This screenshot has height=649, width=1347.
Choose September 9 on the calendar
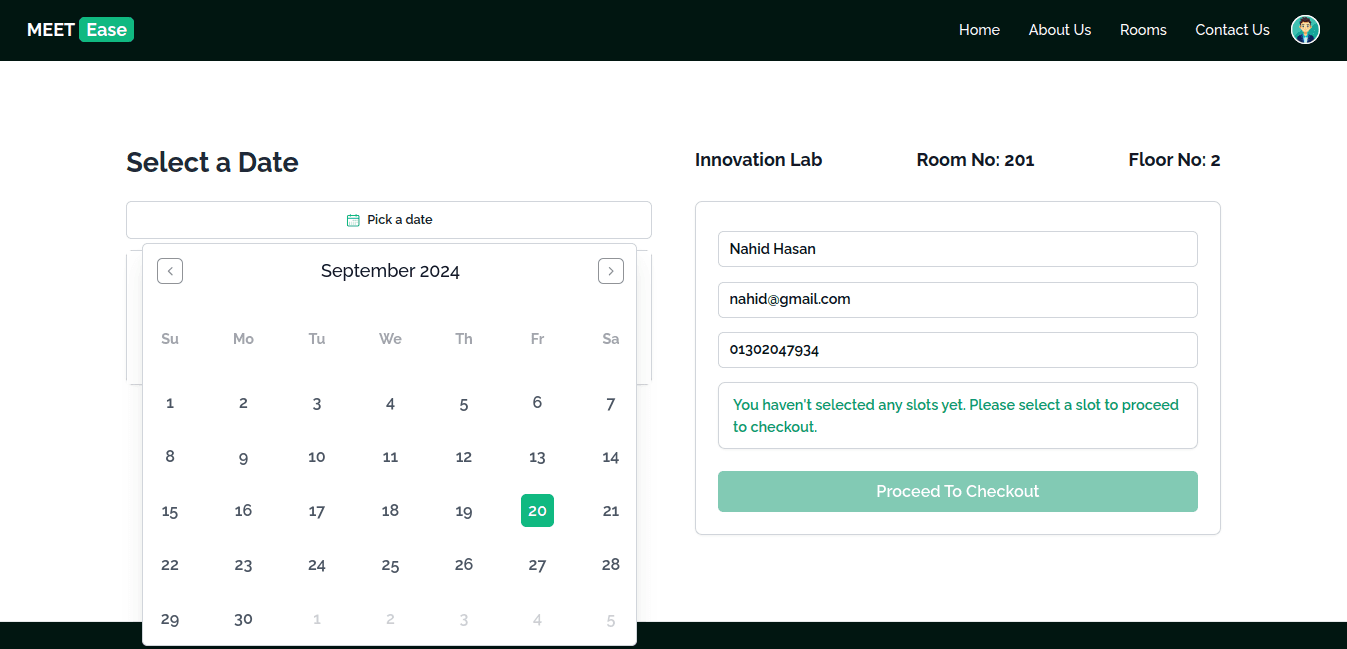tap(243, 457)
